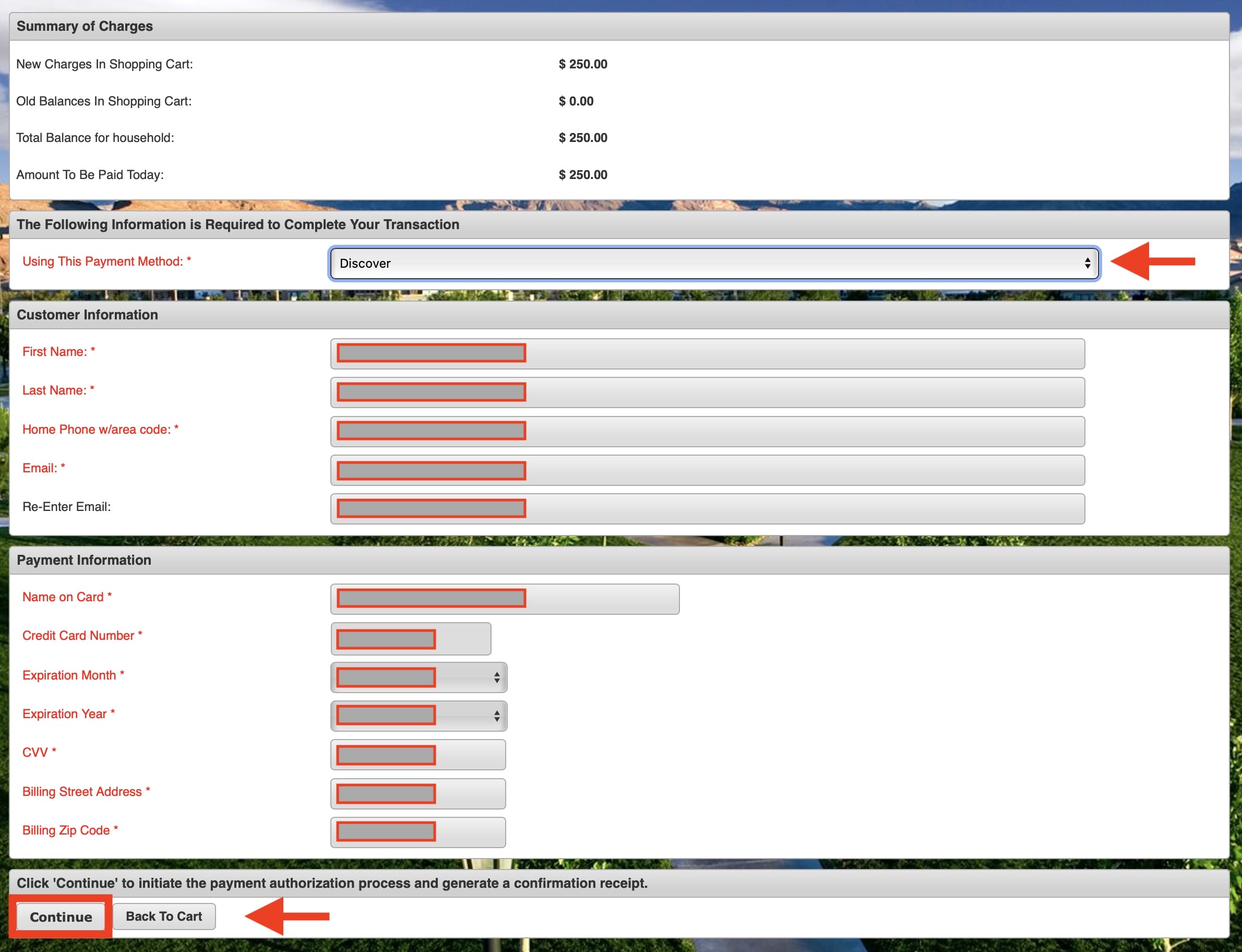Viewport: 1242px width, 952px height.
Task: Expand the Expiration Month dropdown
Action: tap(418, 677)
